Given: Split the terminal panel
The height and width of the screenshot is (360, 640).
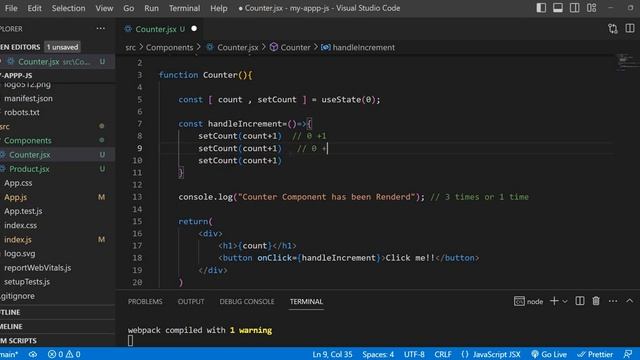Looking at the screenshot, I should (x=580, y=301).
